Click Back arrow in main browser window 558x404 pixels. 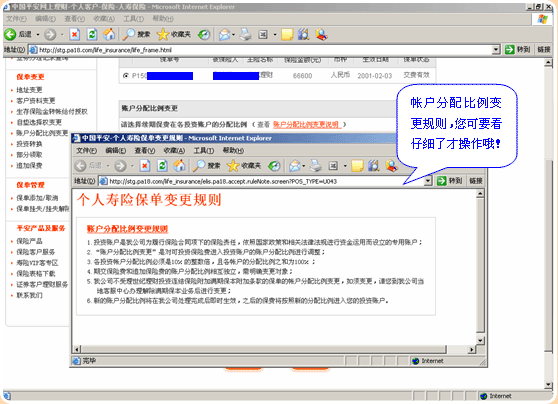pos(10,35)
